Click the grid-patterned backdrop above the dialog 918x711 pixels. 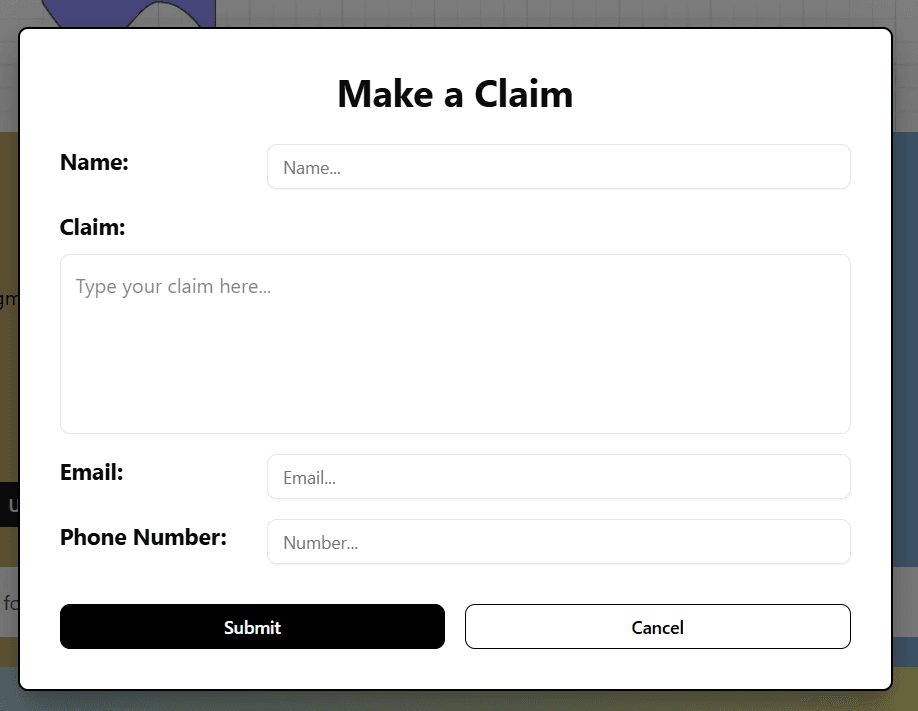(550, 12)
